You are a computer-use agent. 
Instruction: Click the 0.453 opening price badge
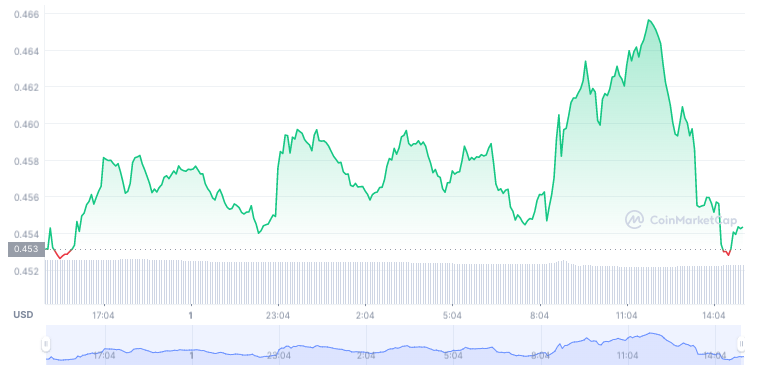26,249
